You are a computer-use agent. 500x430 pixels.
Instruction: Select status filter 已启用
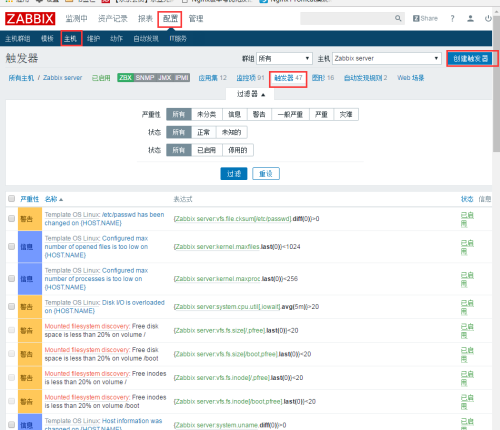coord(207,150)
